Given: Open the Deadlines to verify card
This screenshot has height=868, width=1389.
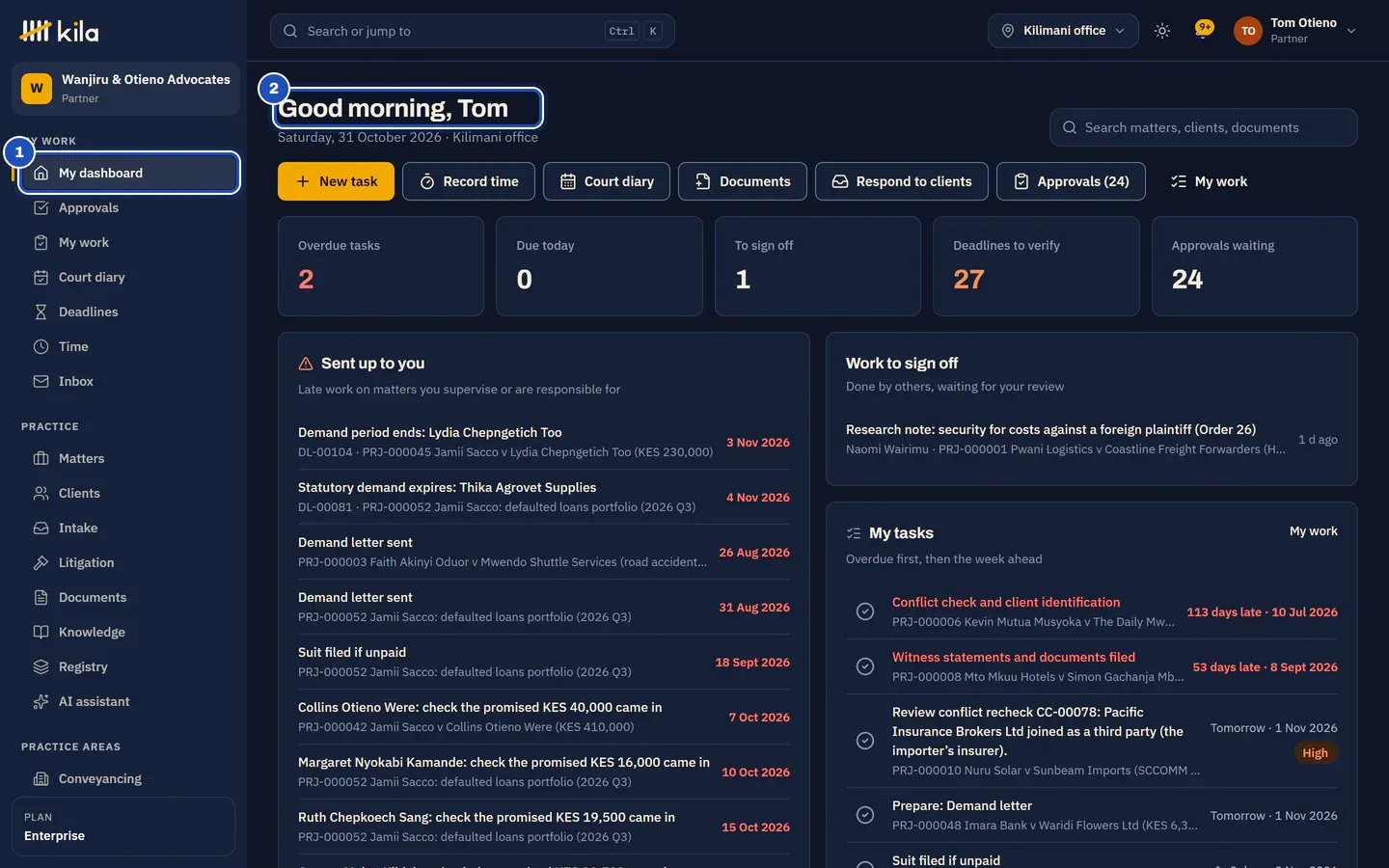Looking at the screenshot, I should coord(1036,266).
